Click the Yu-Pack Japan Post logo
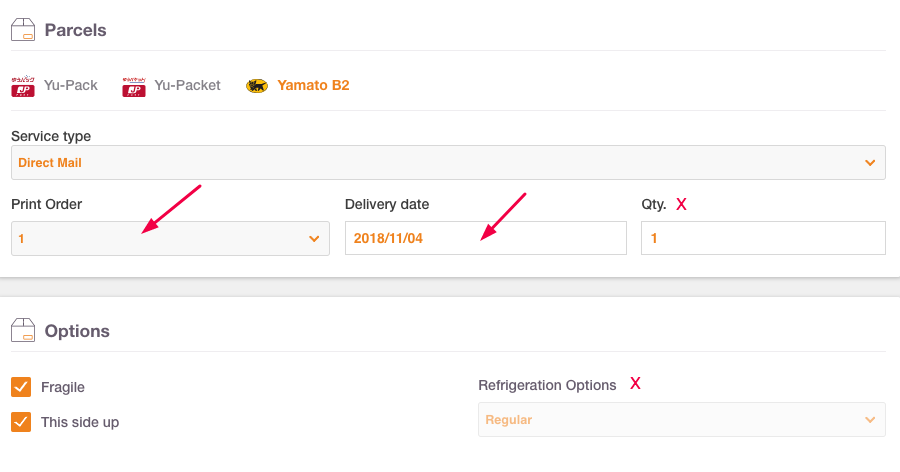Viewport: 900px width, 472px height. [x=23, y=86]
